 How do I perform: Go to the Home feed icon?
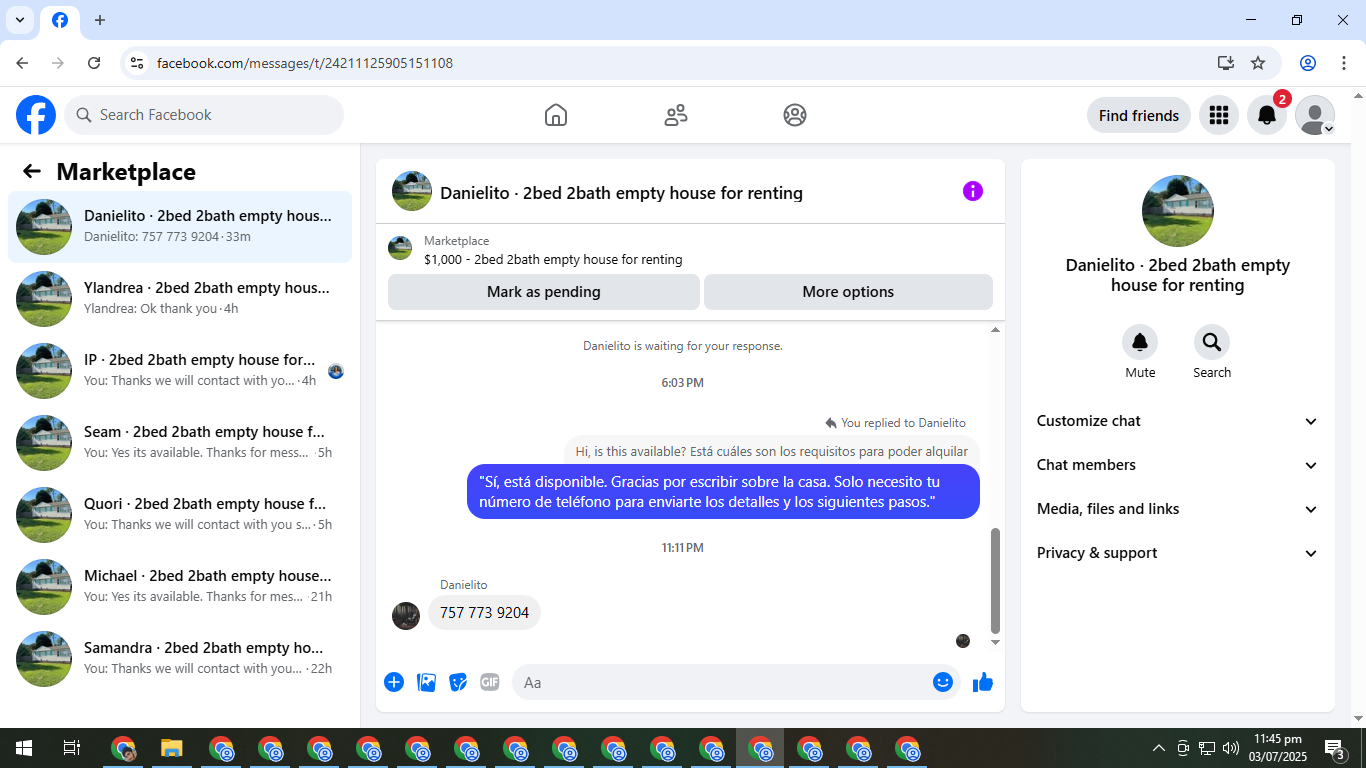[x=556, y=115]
